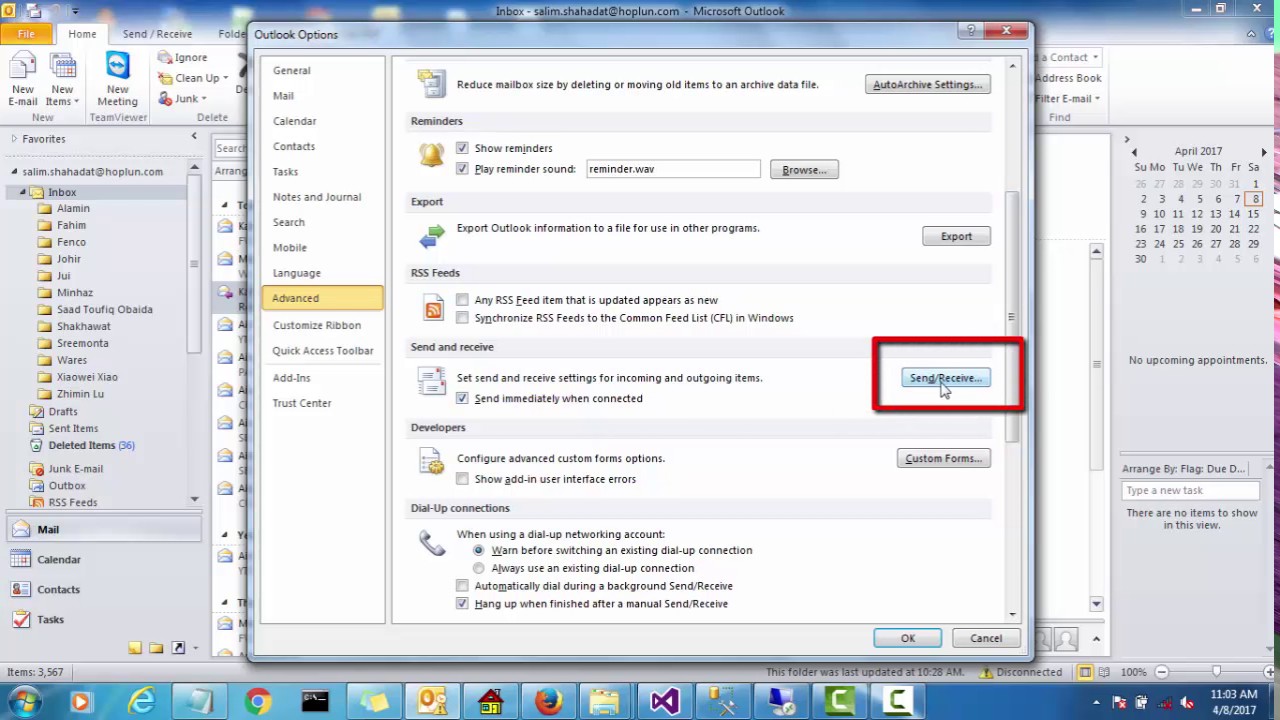Open the New Items dropdown arrow
Viewport: 1280px width, 720px height.
tap(76, 102)
